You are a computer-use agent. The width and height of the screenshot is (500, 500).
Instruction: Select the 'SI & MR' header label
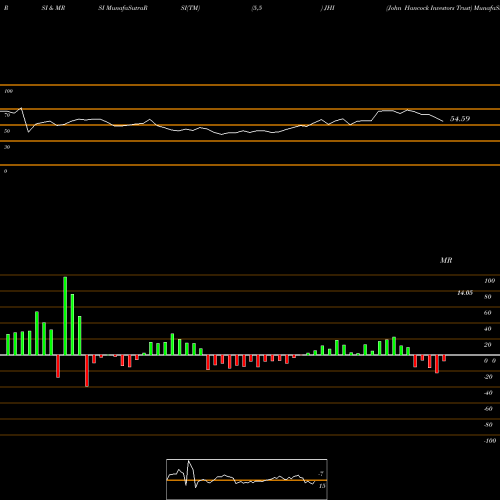click(53, 8)
